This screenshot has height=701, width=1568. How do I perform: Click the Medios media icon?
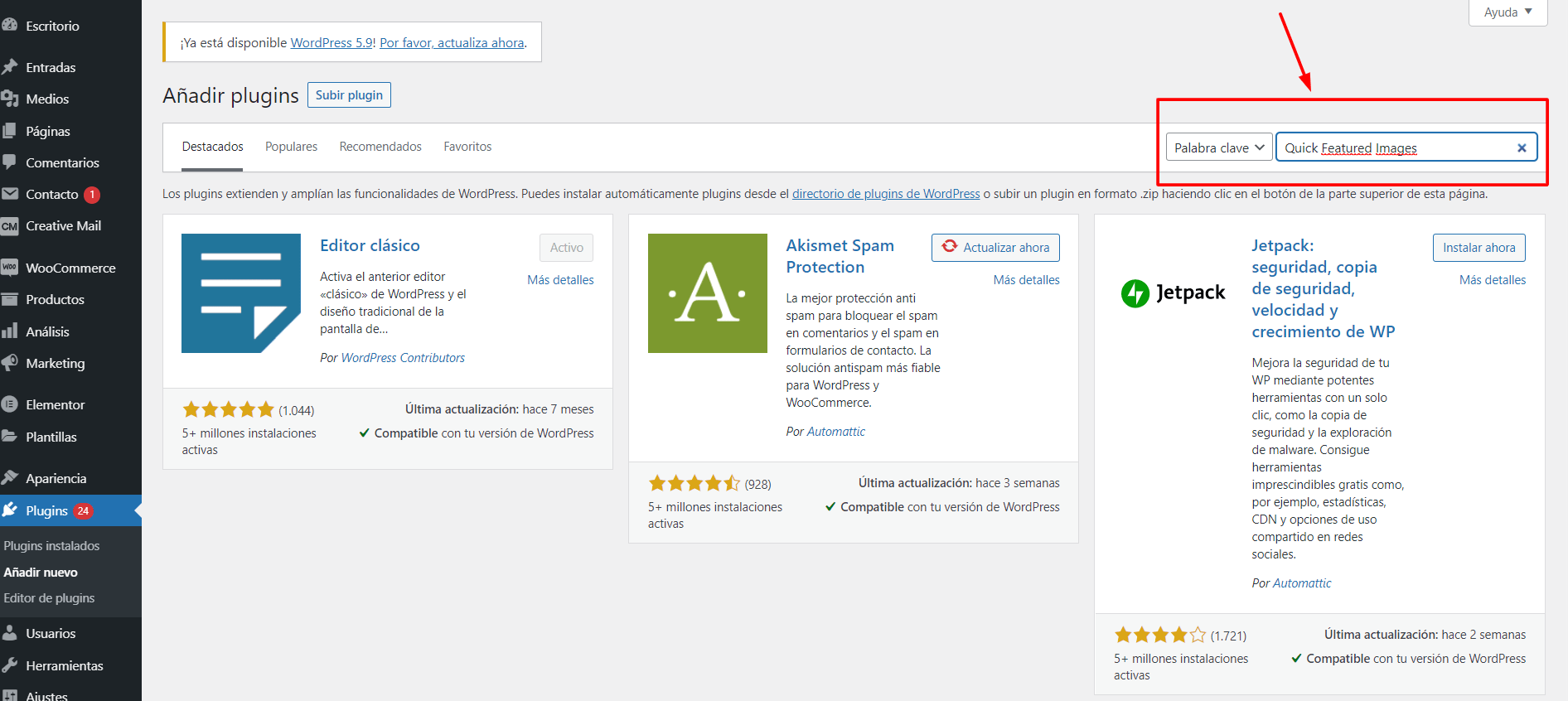pyautogui.click(x=10, y=99)
